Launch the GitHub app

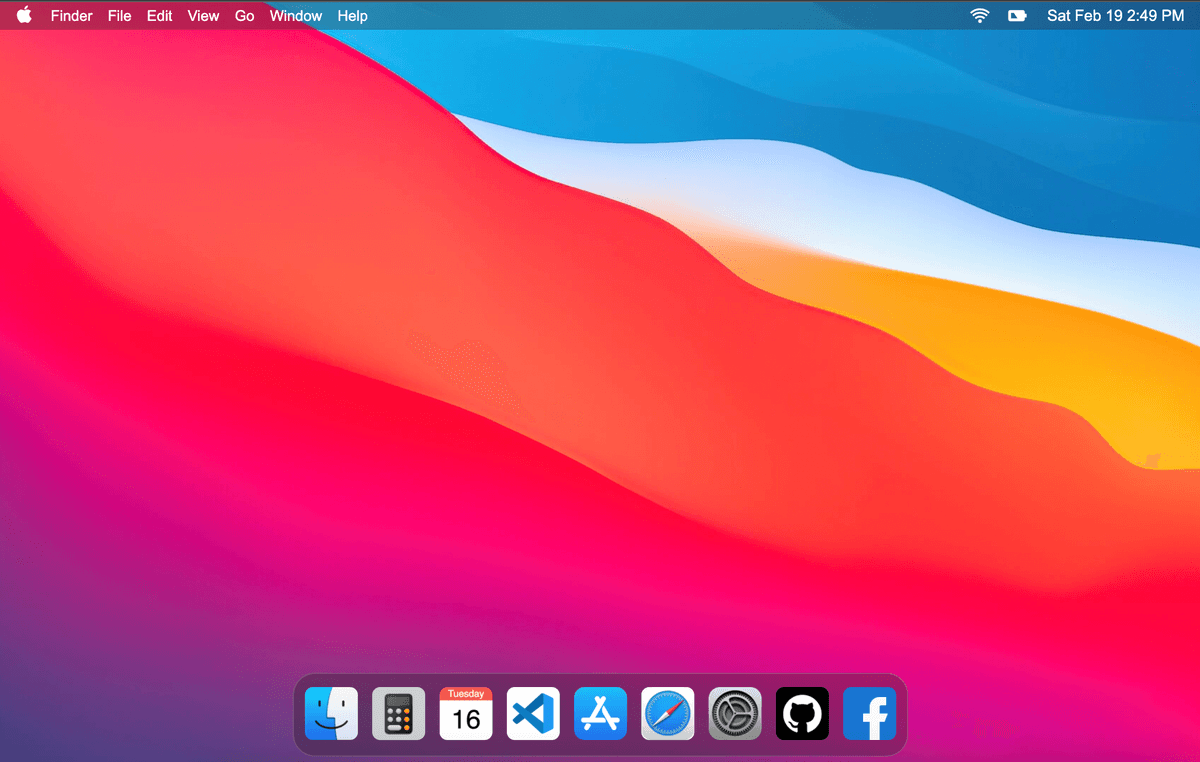(802, 713)
